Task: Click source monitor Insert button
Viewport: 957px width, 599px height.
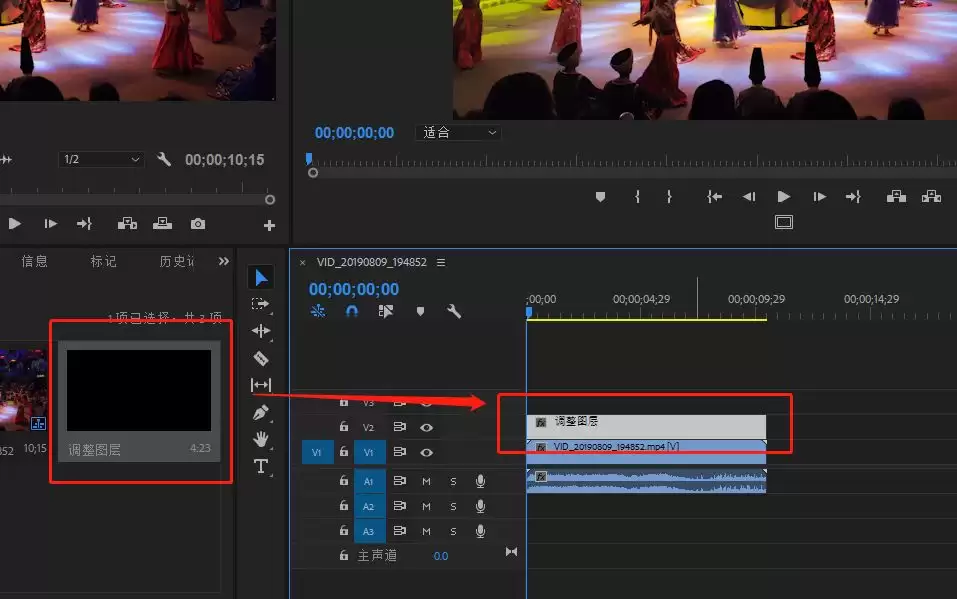Action: (127, 224)
